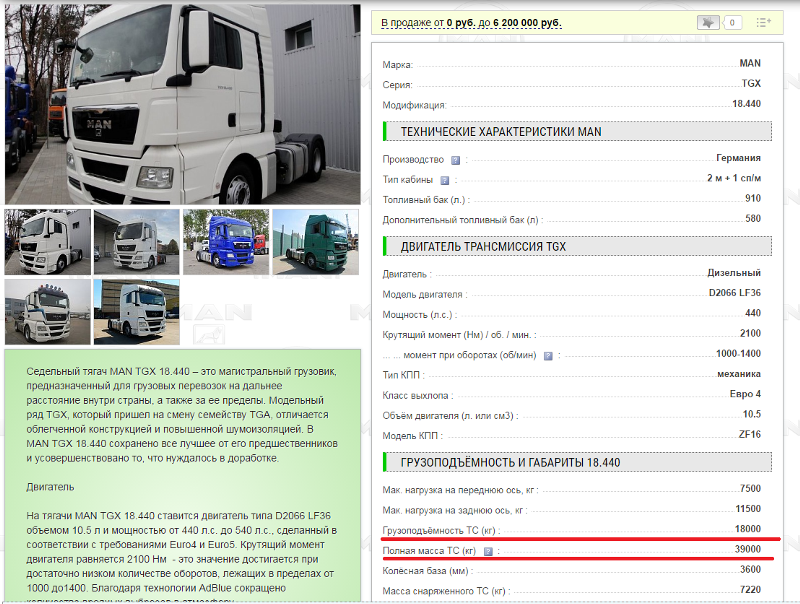Click the Двигатель subheading in the green description box
Image resolution: width=800 pixels, height=604 pixels.
tap(50, 487)
